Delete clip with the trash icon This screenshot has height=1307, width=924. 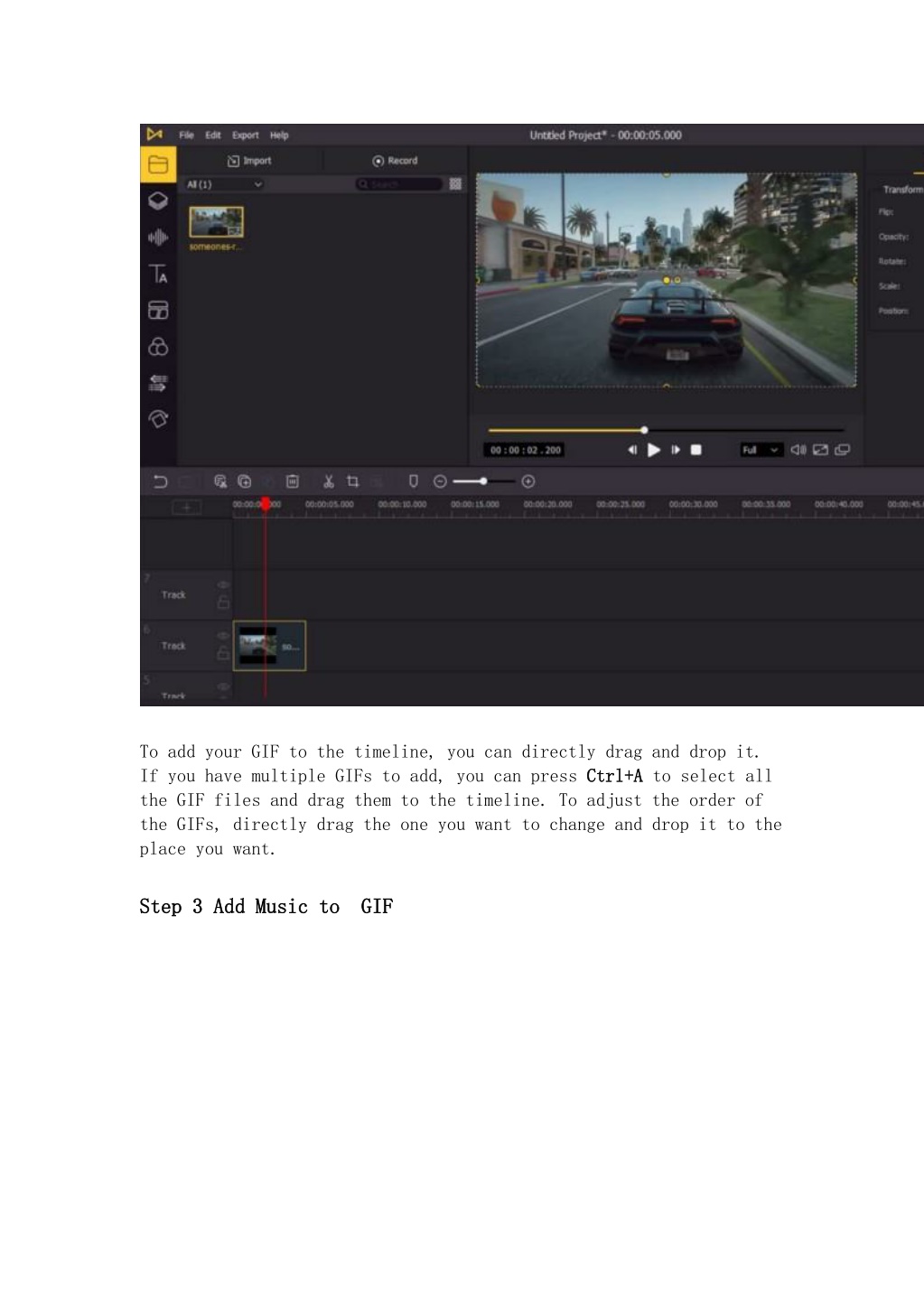click(x=292, y=481)
